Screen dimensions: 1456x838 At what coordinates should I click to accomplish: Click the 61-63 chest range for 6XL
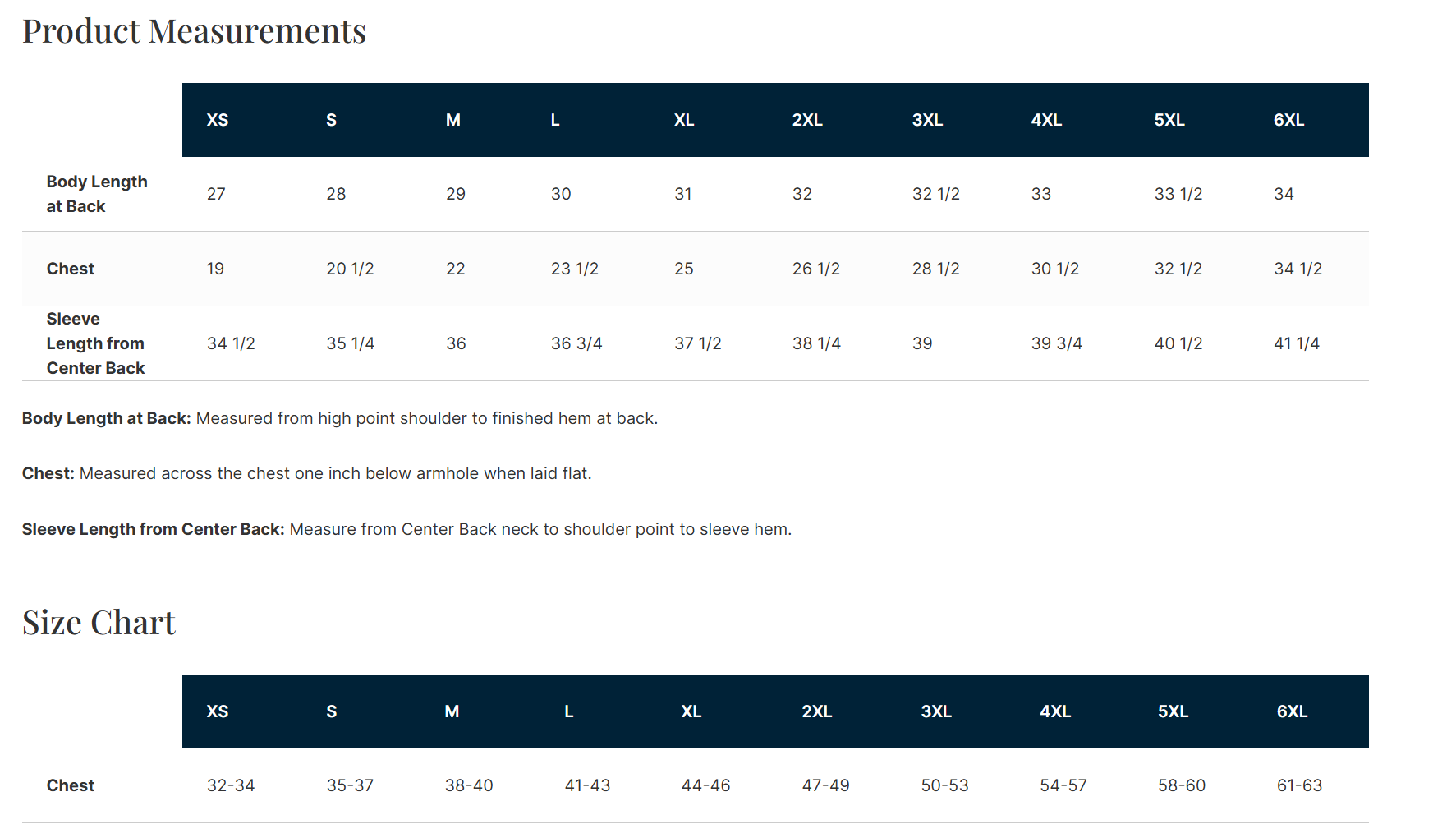point(1299,785)
